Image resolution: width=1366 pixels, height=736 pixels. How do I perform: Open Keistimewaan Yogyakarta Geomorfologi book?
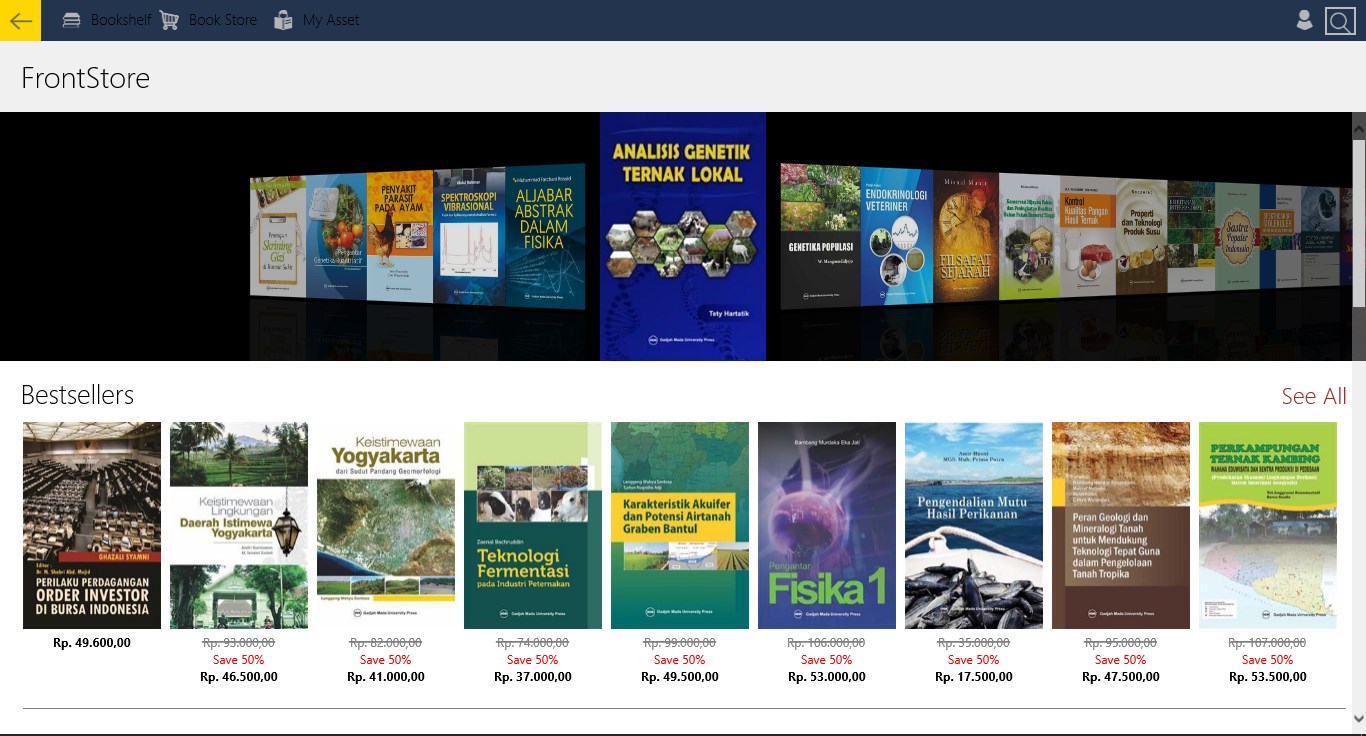coord(386,525)
